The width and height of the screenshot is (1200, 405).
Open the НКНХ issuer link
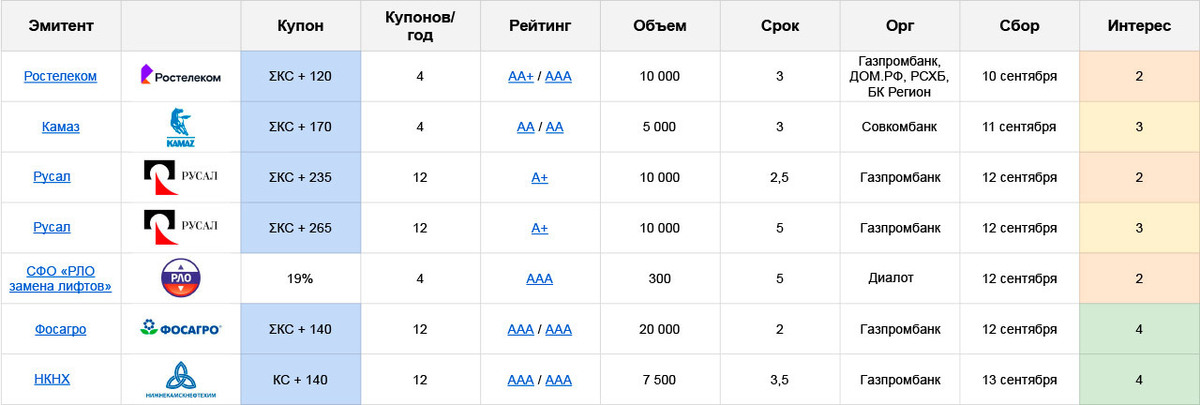(x=60, y=380)
